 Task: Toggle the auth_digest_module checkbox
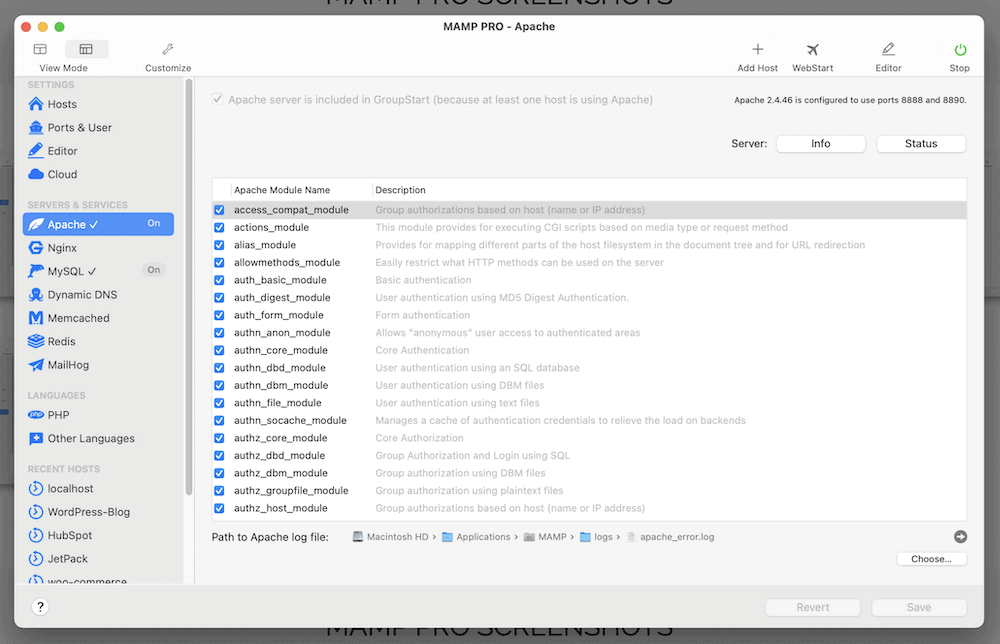(219, 298)
